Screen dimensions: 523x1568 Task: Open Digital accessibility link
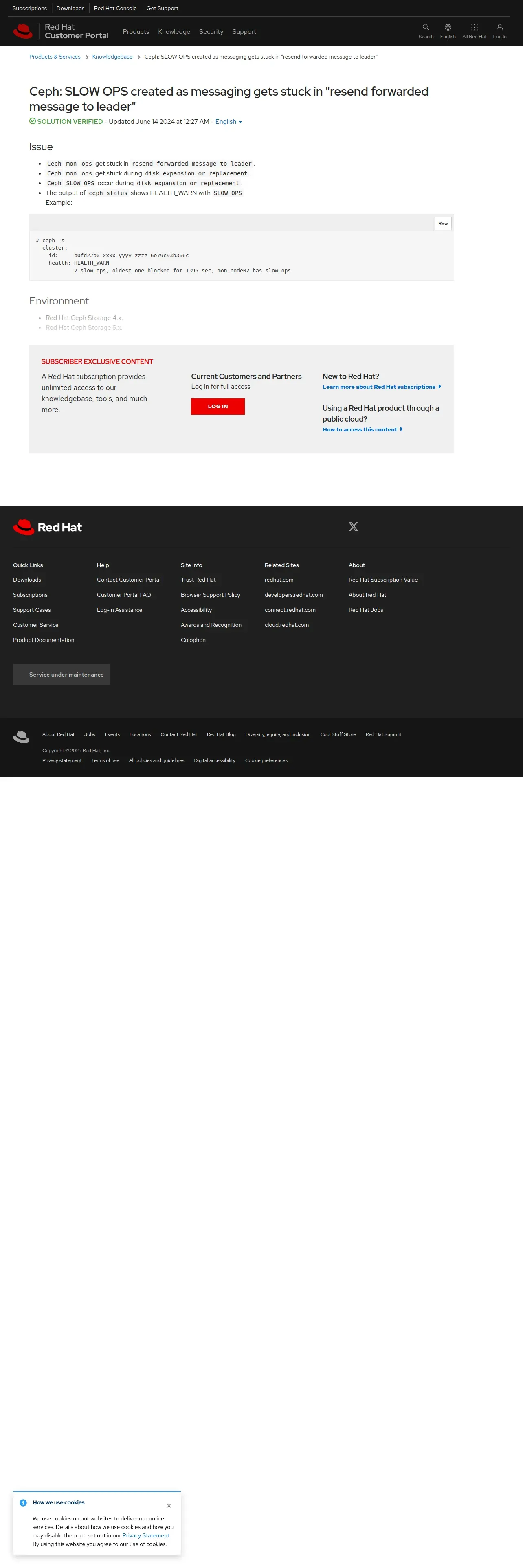[x=214, y=761]
